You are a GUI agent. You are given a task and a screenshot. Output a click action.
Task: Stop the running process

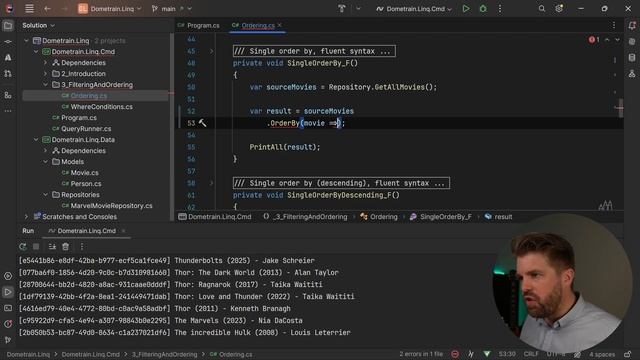tap(36, 247)
